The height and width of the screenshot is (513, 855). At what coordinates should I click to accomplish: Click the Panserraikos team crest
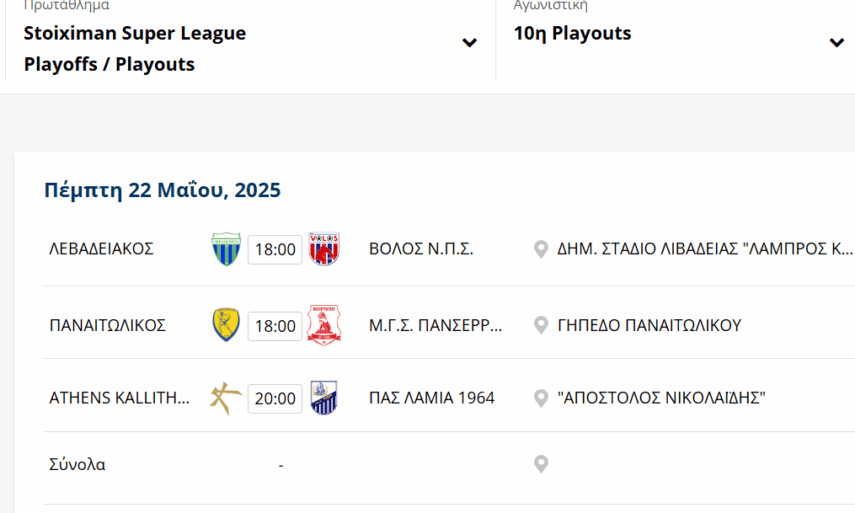(x=324, y=325)
